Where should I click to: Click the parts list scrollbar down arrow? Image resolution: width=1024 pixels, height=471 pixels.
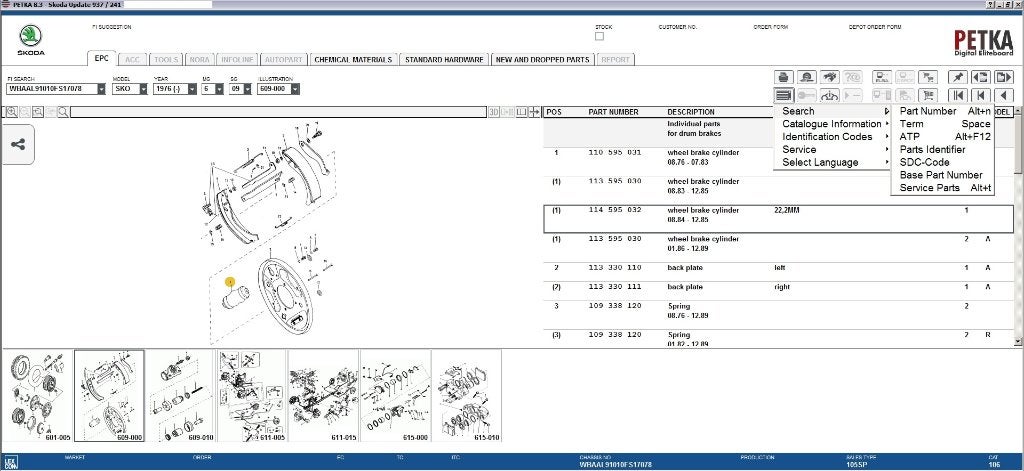[1017, 342]
